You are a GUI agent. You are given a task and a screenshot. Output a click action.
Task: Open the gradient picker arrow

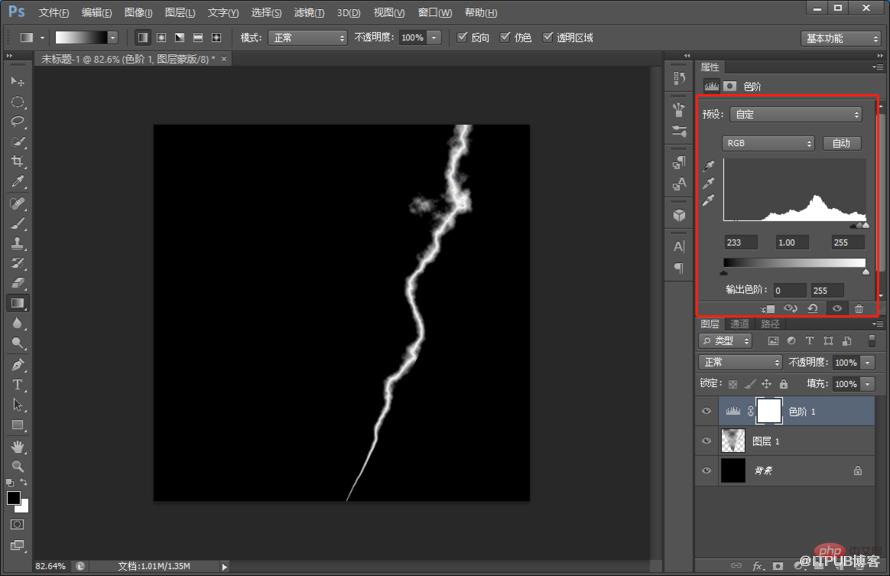tap(113, 37)
